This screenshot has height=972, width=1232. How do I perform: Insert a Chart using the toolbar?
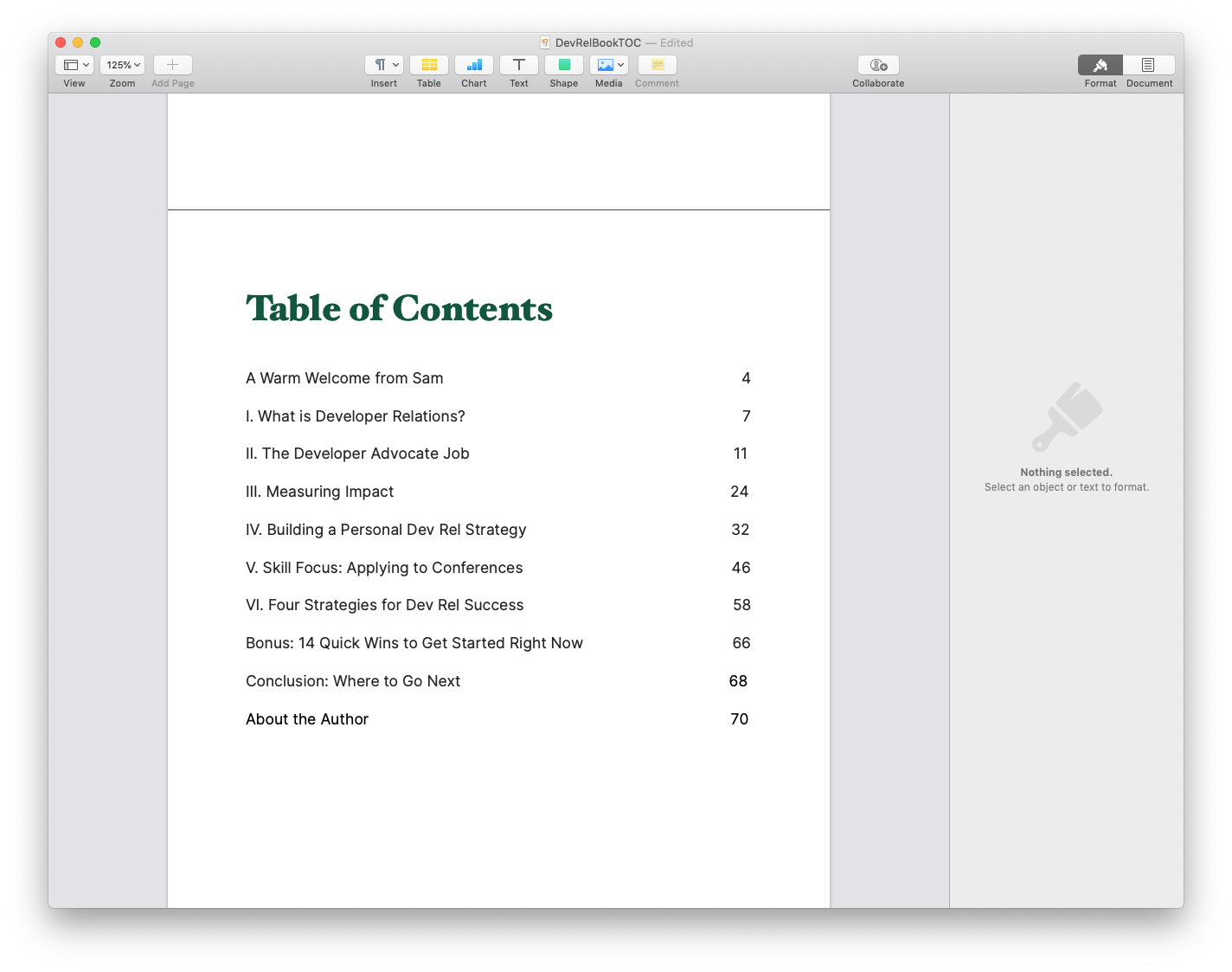click(473, 65)
